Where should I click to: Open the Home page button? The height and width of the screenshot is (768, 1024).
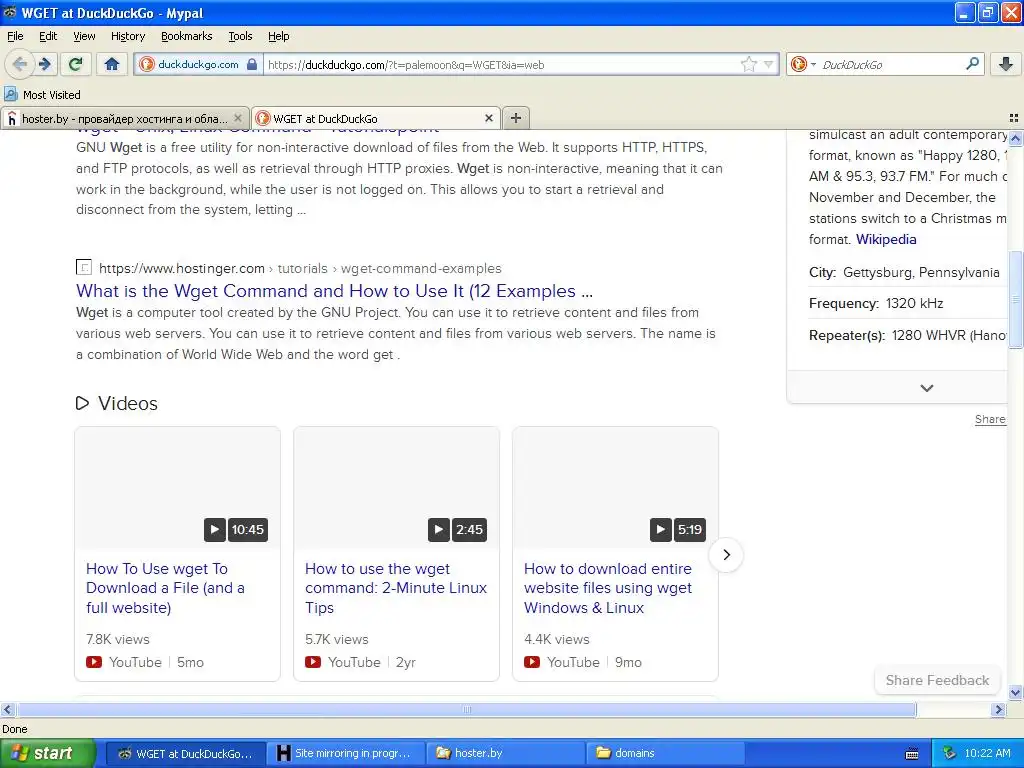click(112, 64)
